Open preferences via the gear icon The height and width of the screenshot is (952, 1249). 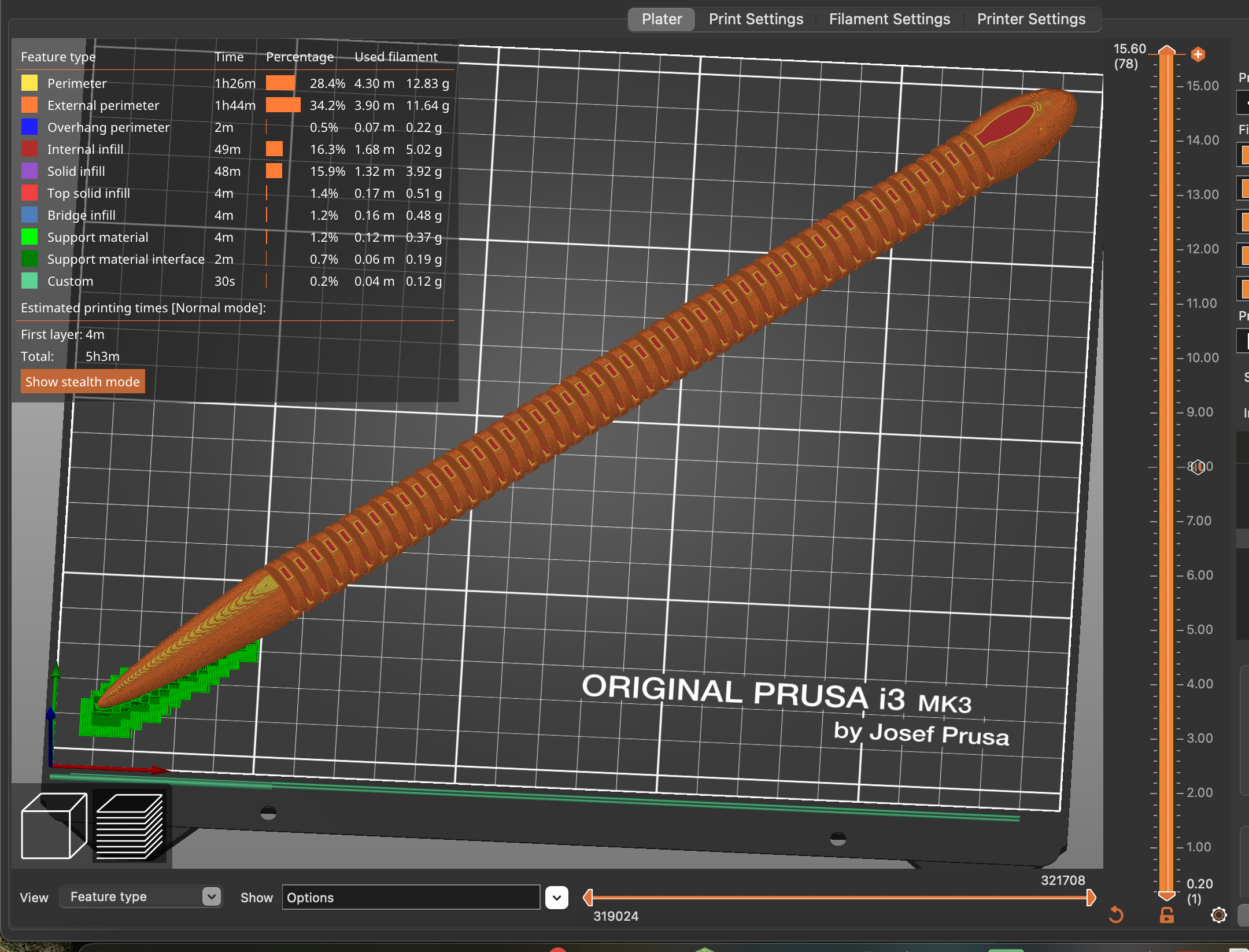tap(1220, 916)
